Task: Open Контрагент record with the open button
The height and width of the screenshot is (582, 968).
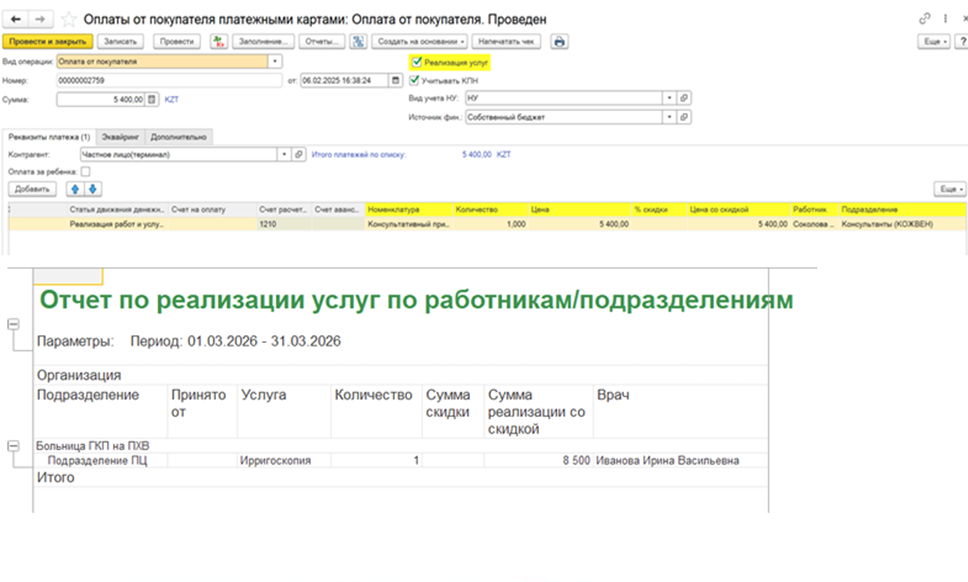Action: pyautogui.click(x=299, y=154)
